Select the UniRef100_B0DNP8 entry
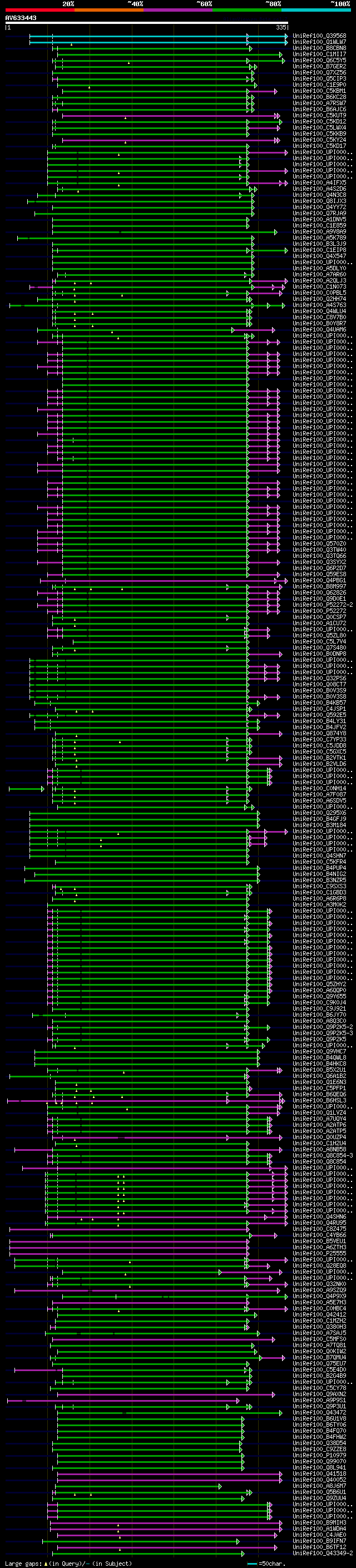Viewport: 356px width, 1568px height. [x=319, y=654]
